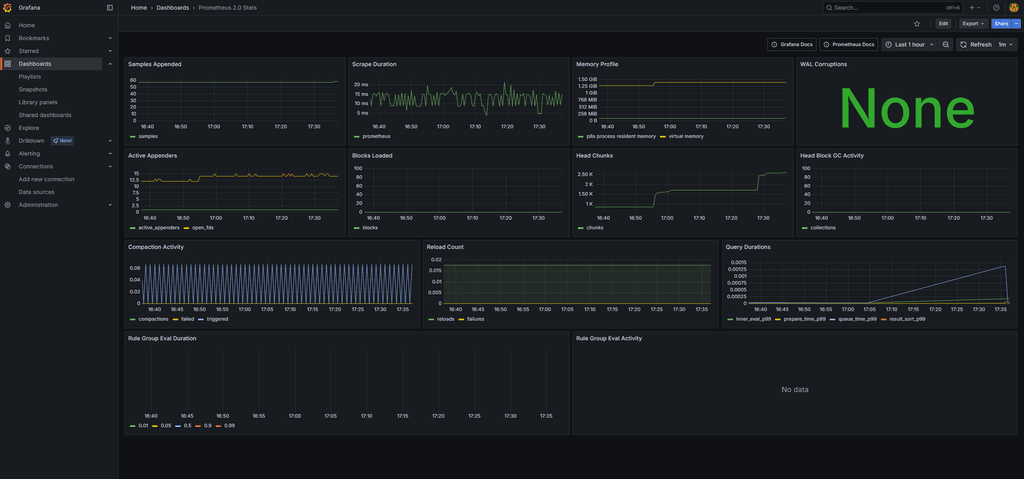
Task: Click the Explore compass icon in sidebar
Action: [8, 128]
